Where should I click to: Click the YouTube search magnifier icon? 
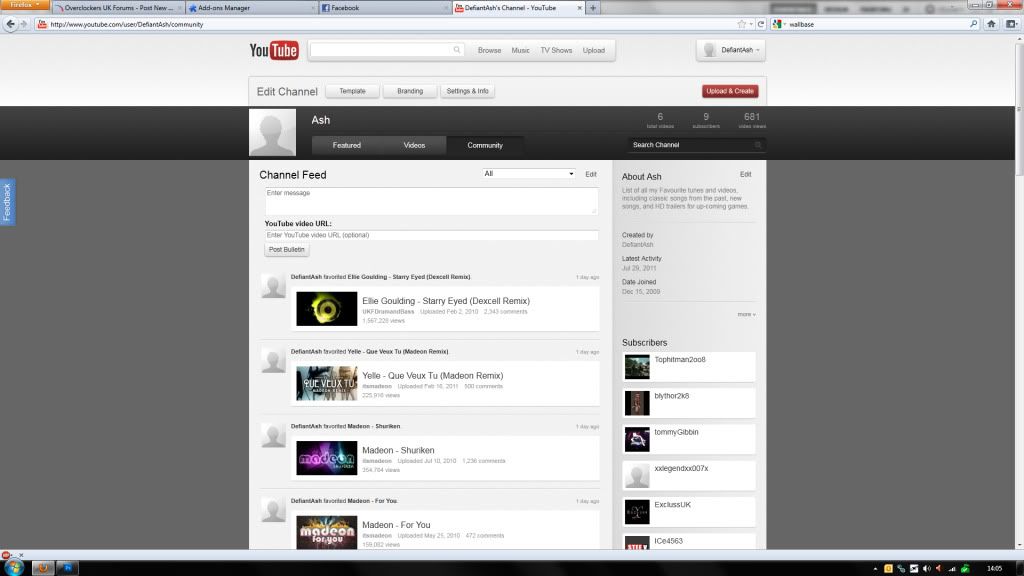pos(458,50)
